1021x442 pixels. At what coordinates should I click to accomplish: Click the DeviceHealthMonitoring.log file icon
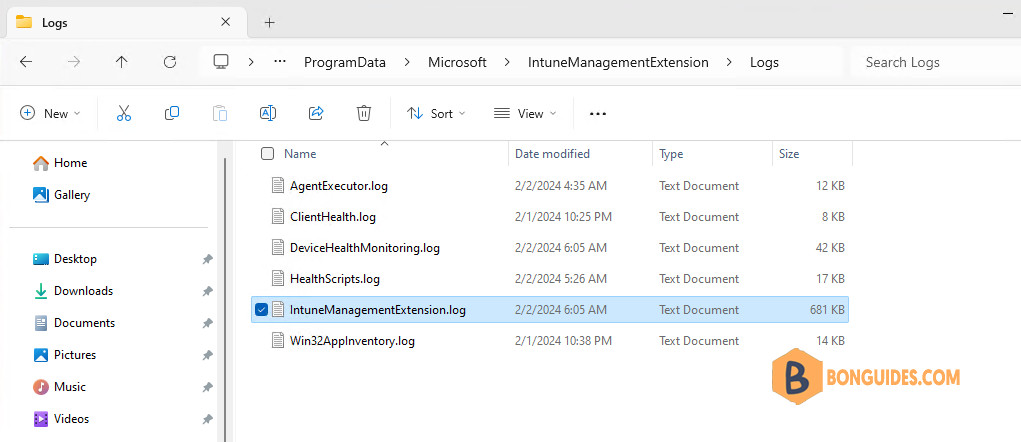[278, 247]
